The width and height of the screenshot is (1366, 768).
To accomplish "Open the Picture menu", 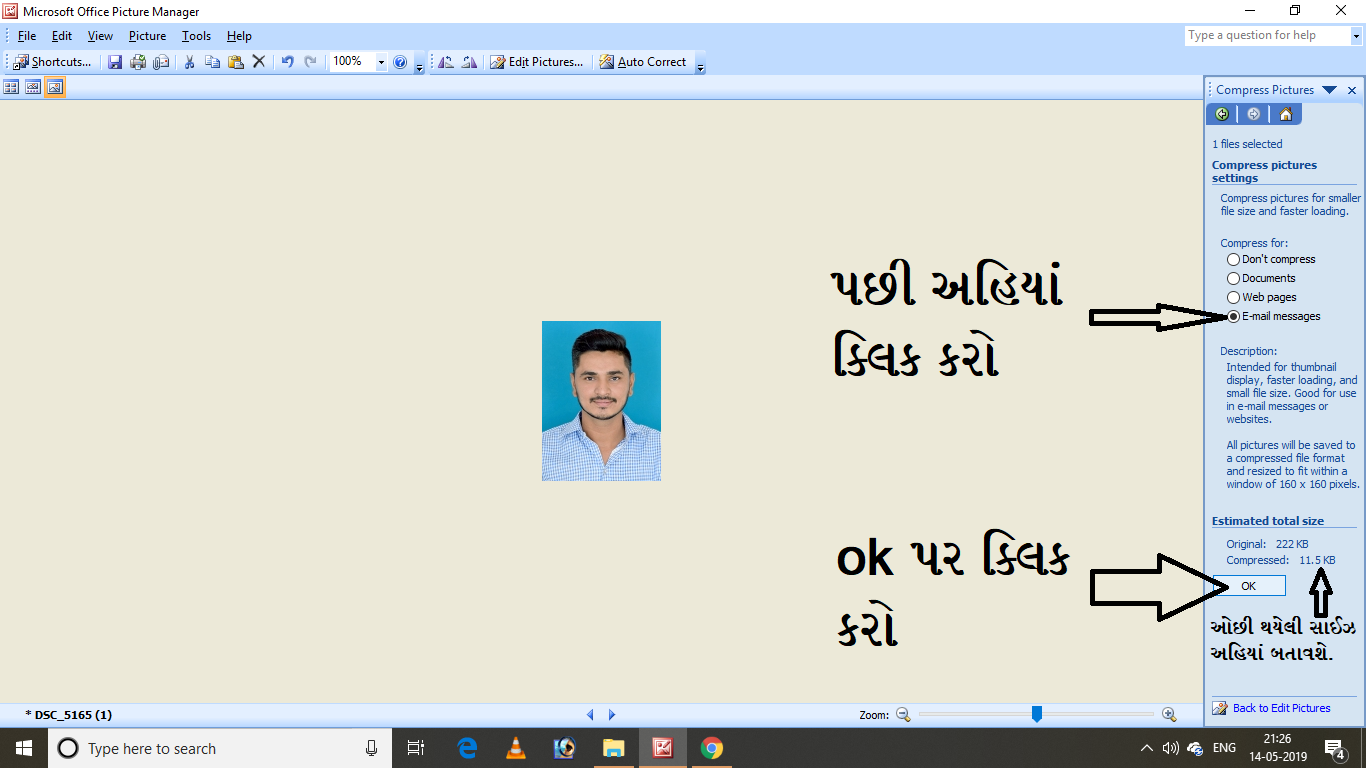I will point(147,35).
